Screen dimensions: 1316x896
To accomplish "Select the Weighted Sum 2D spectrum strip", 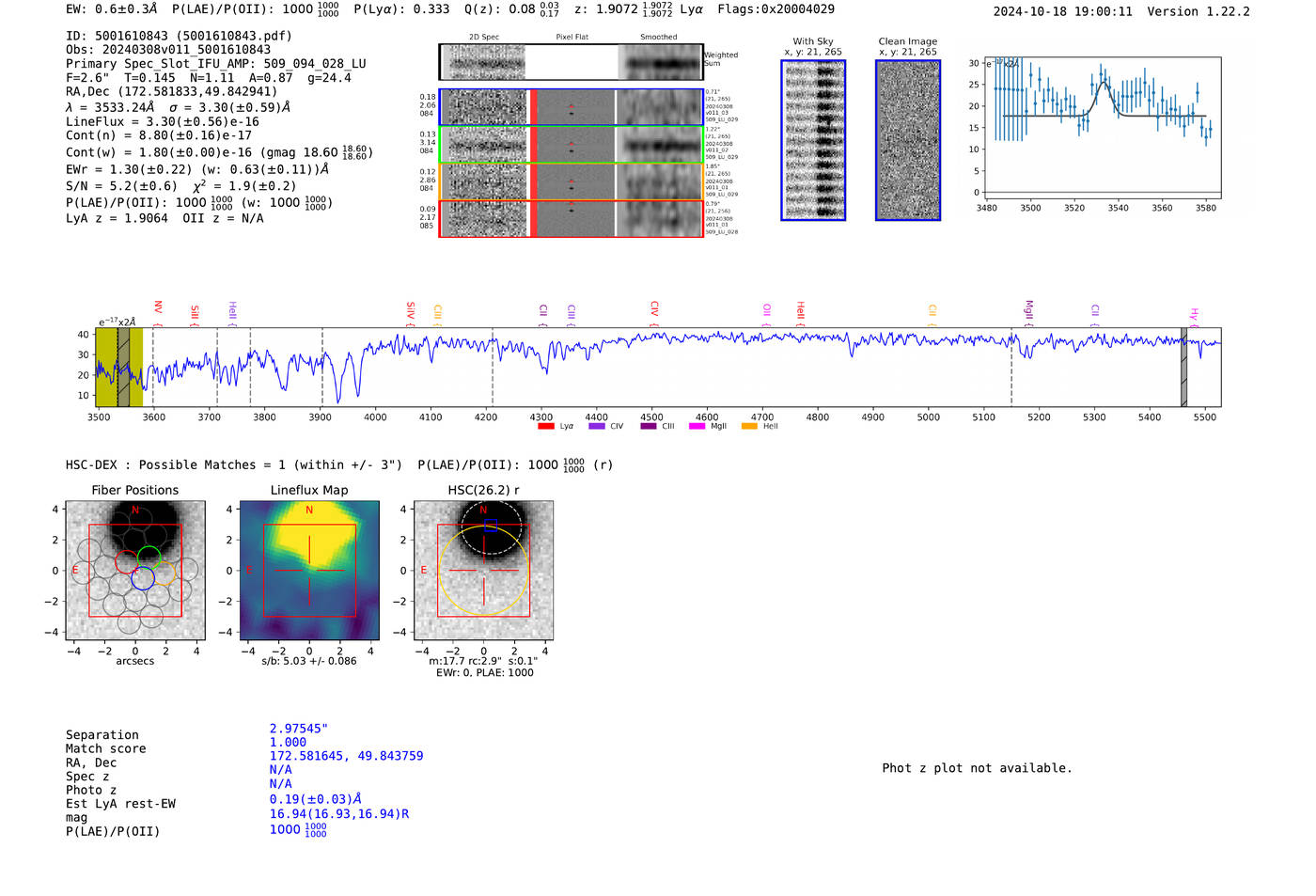I will click(572, 62).
